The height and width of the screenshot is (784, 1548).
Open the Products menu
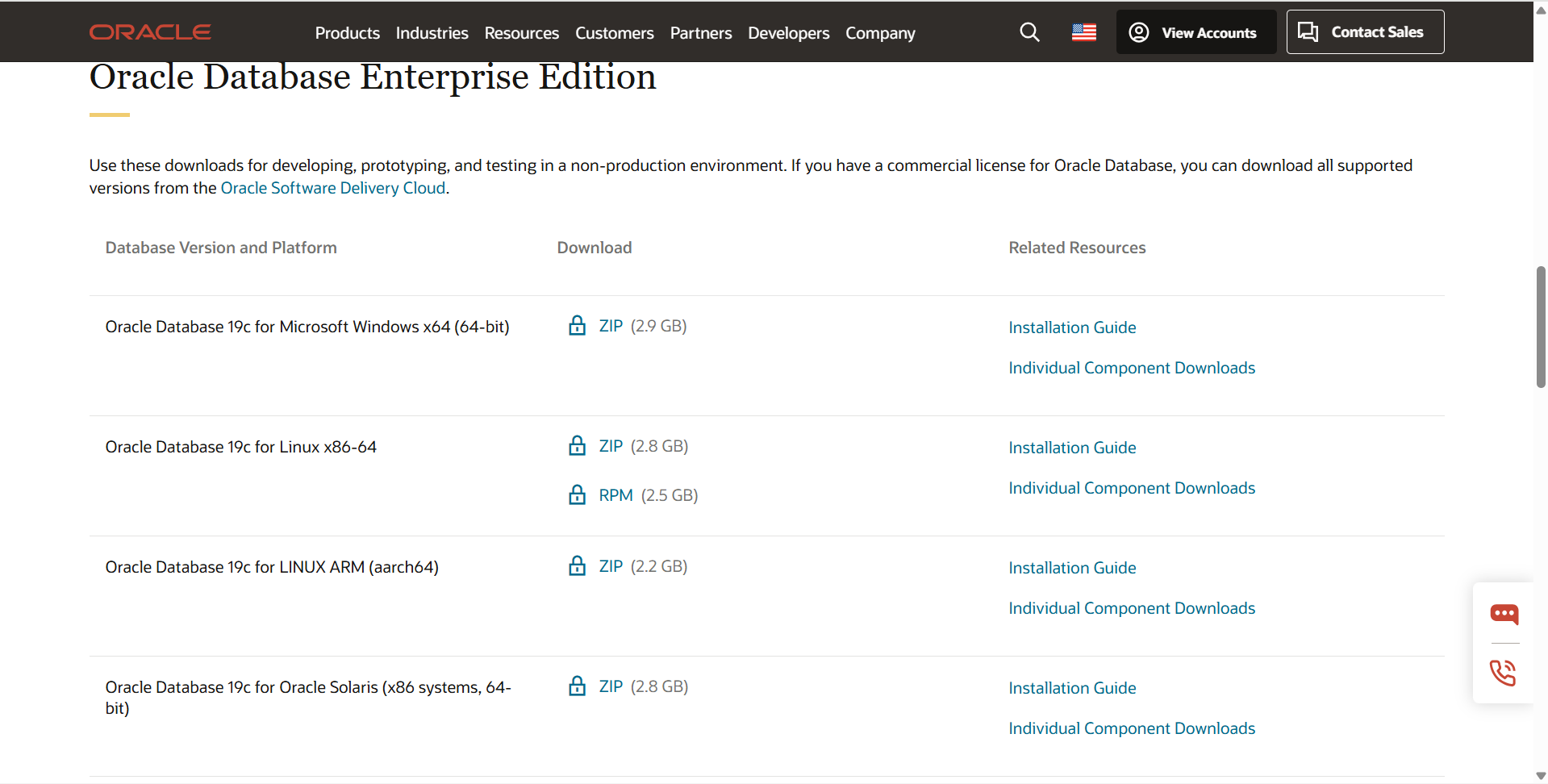coord(347,33)
